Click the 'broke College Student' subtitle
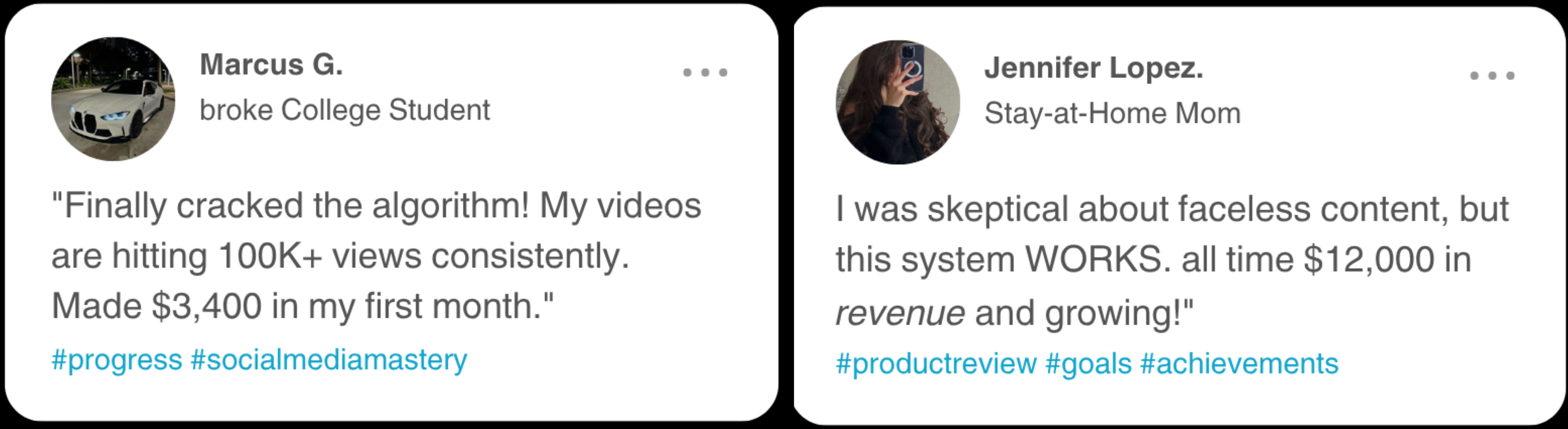 pyautogui.click(x=345, y=110)
